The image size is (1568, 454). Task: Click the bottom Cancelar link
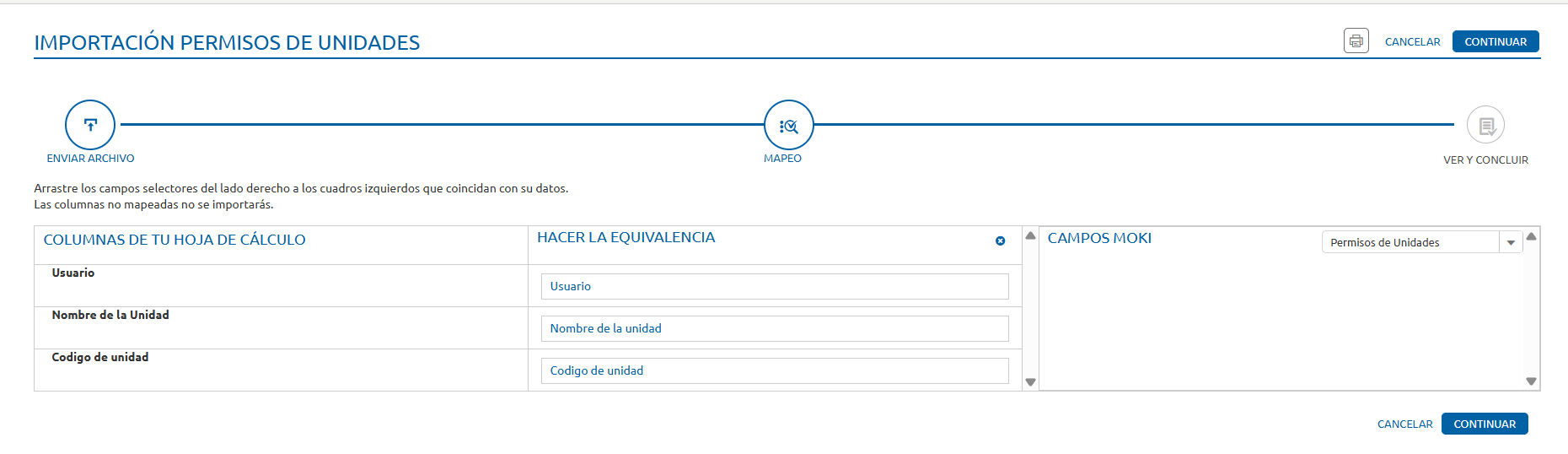coord(1404,424)
